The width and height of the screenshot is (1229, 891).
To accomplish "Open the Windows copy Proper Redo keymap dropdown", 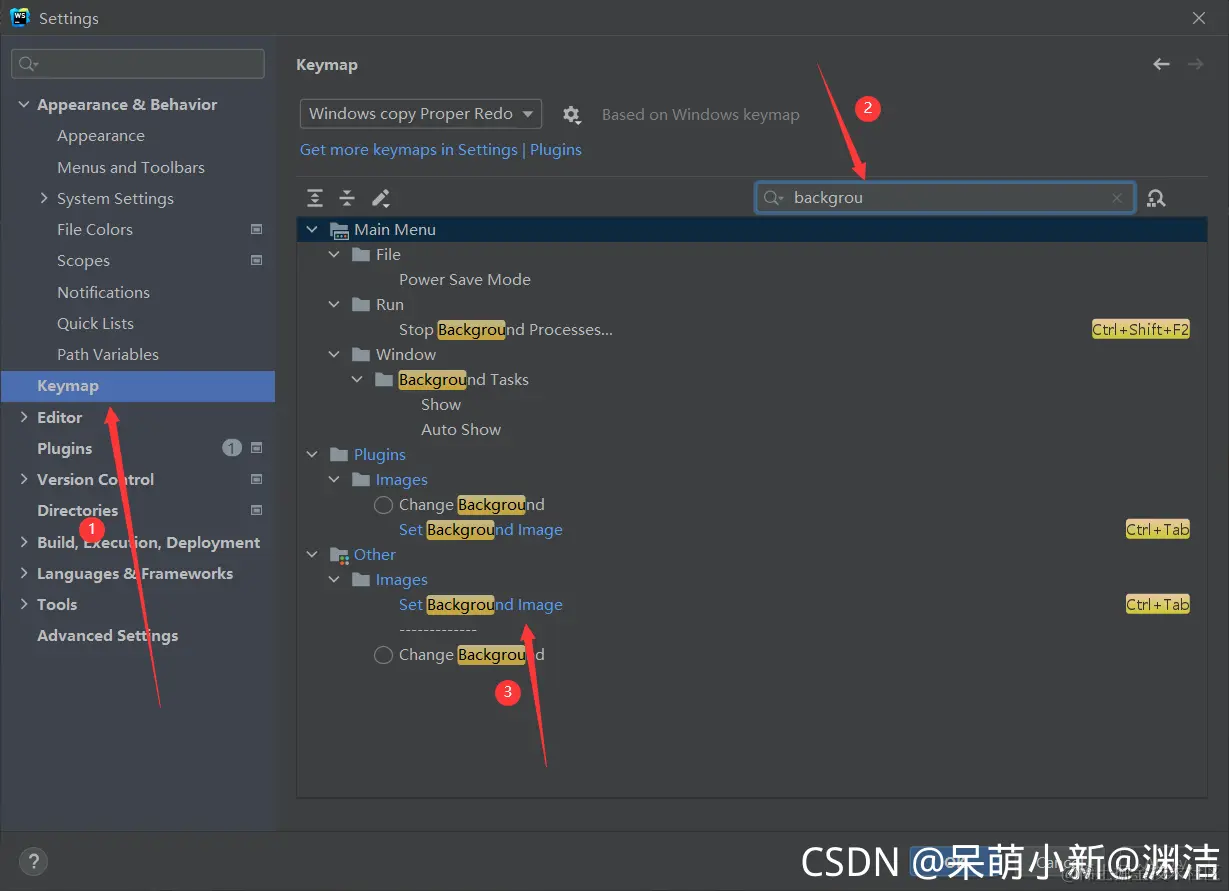I will [421, 114].
